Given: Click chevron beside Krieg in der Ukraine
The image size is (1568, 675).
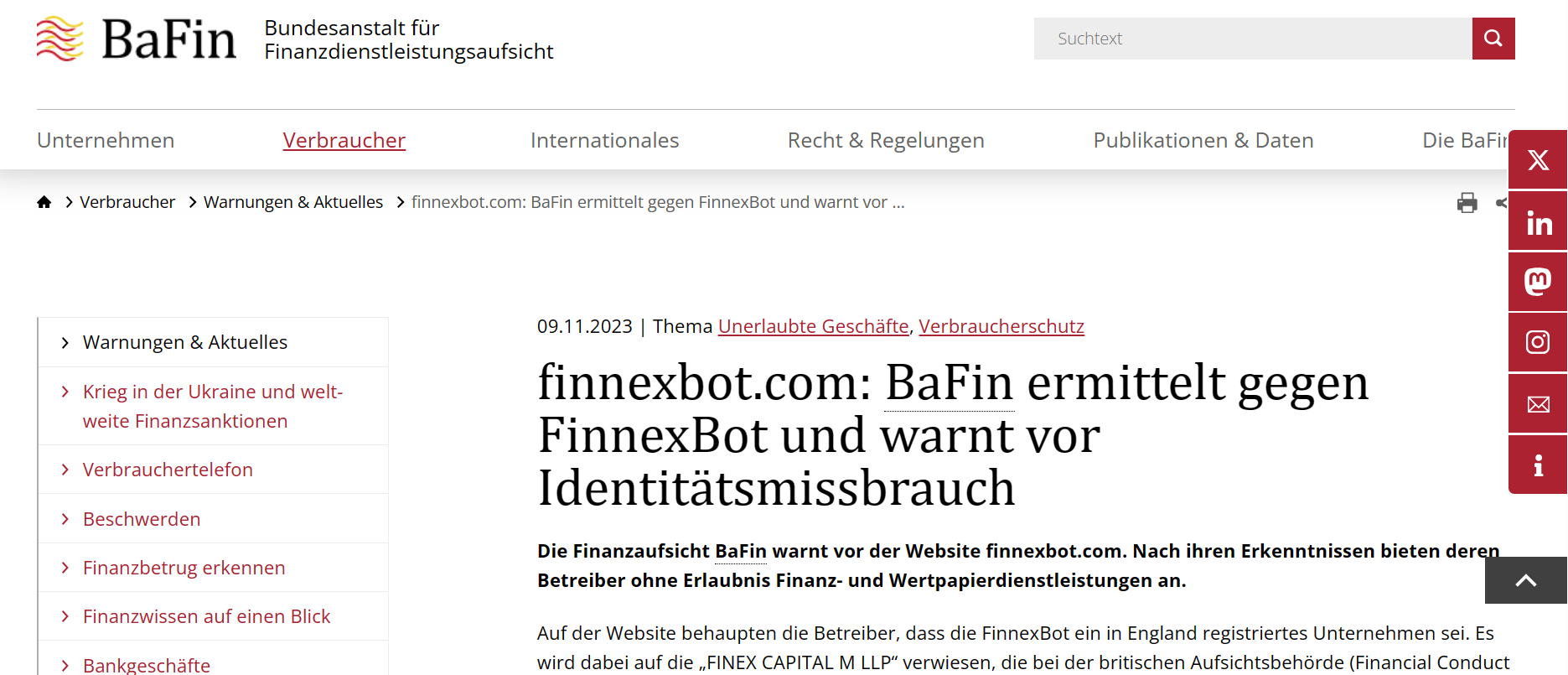Looking at the screenshot, I should tap(65, 392).
